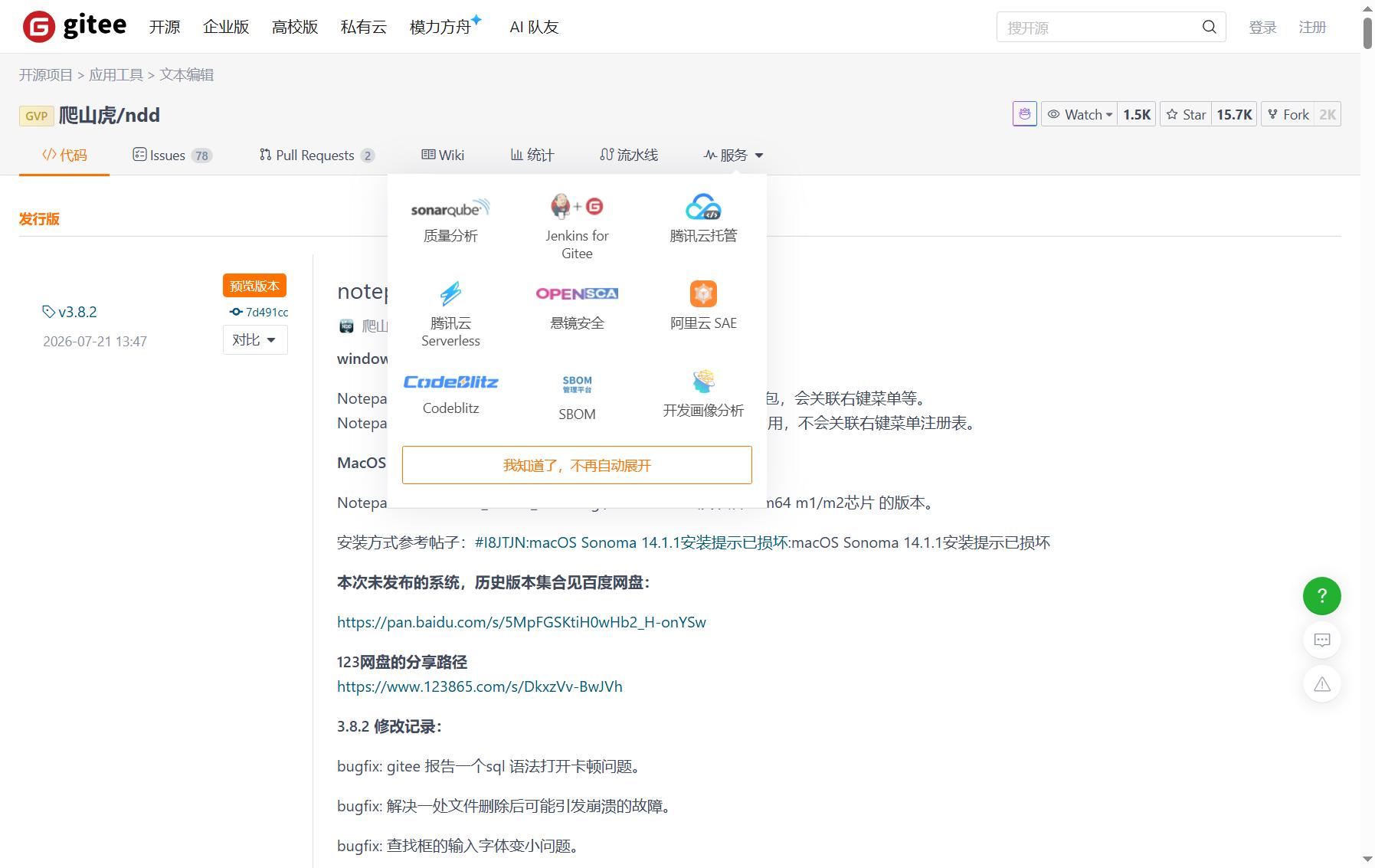The image size is (1375, 868).
Task: Open the Baidu pan download link
Action: click(x=522, y=622)
